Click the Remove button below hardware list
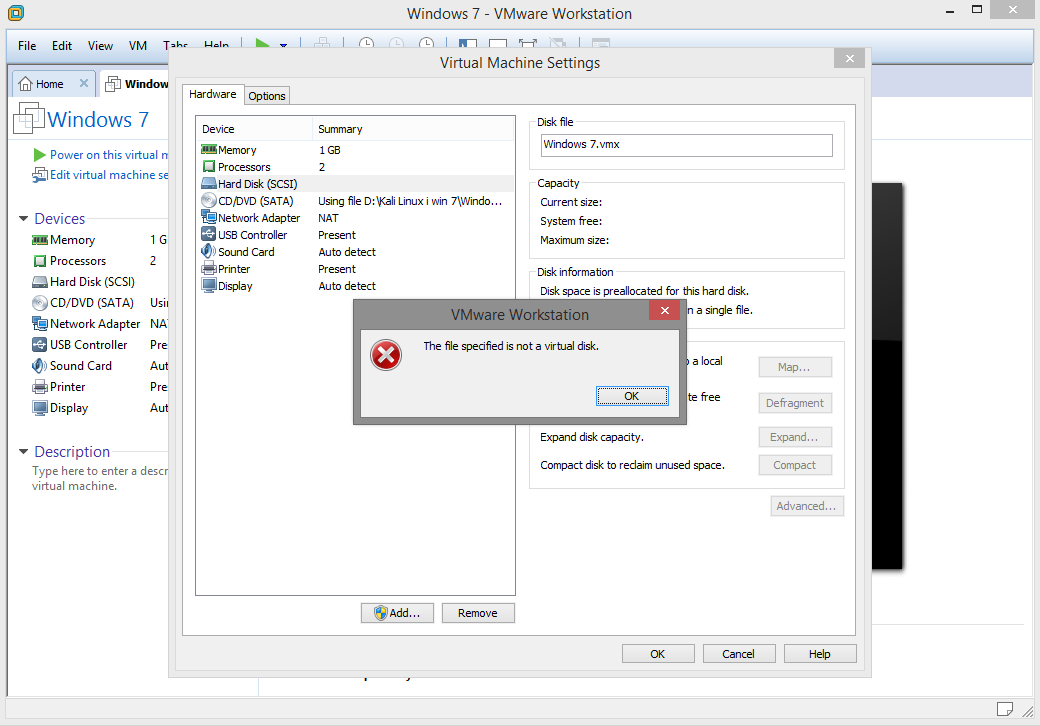 477,613
